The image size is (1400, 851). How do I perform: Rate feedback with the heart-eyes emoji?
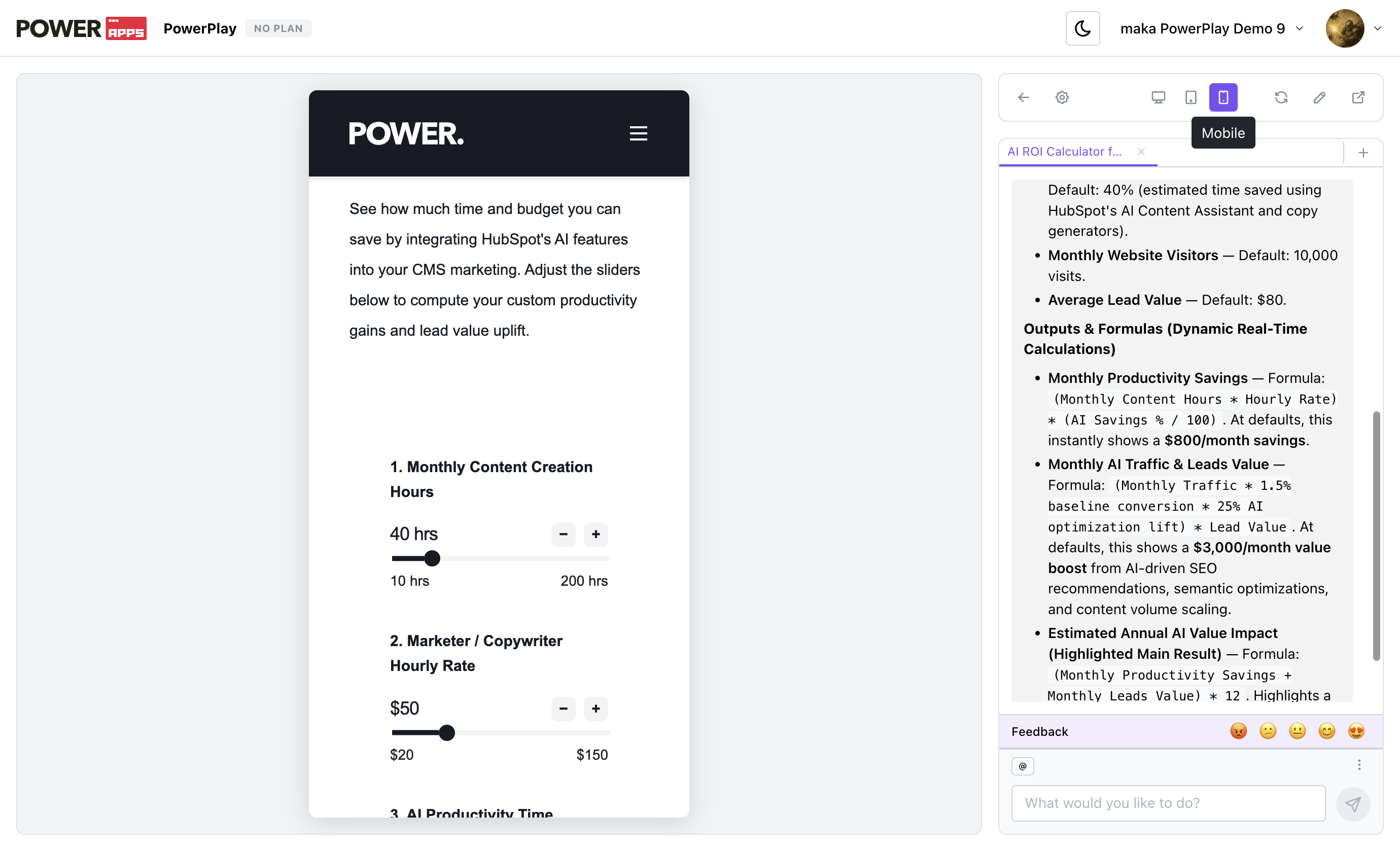1356,731
